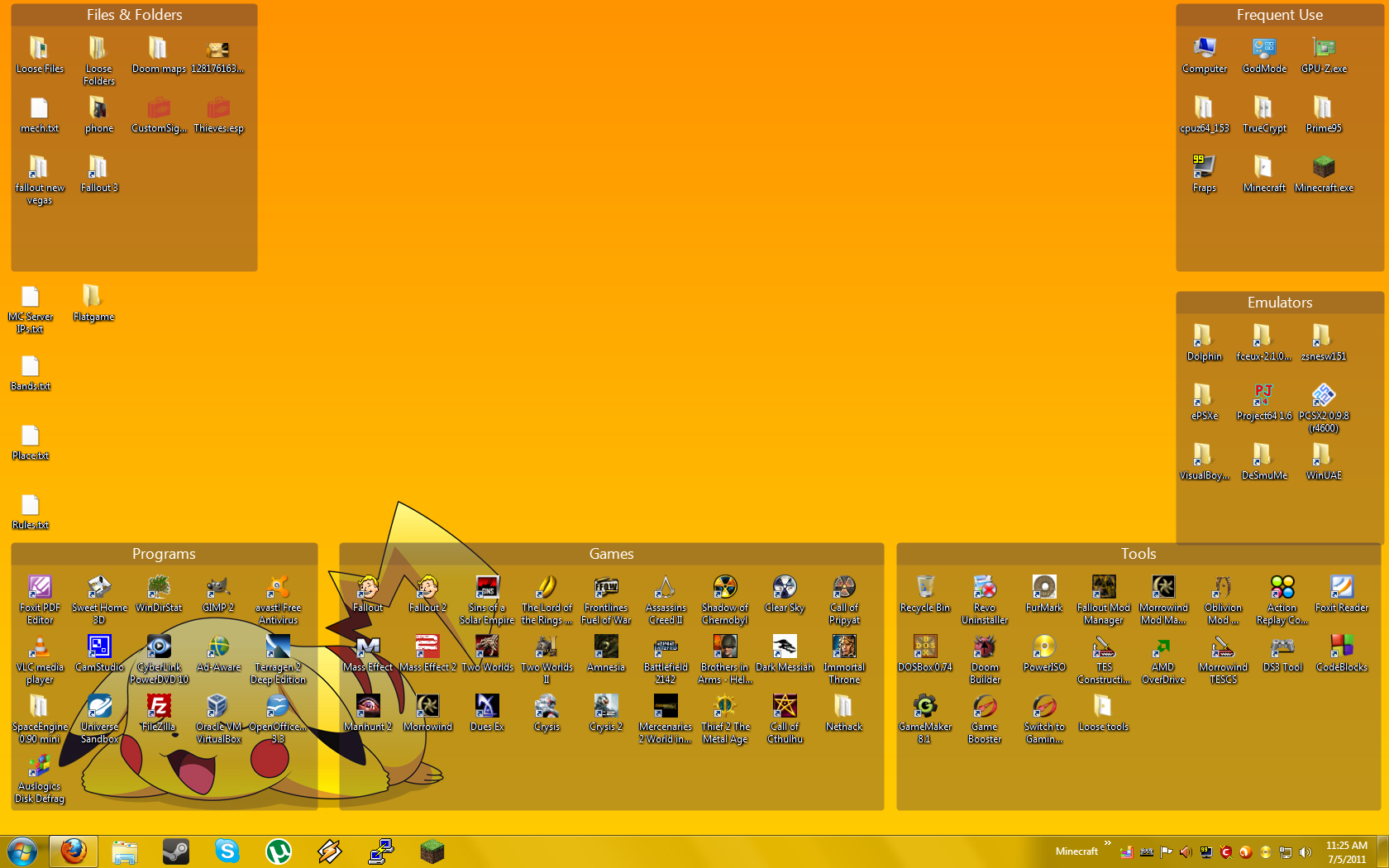Open Winamp from the taskbar

pyautogui.click(x=330, y=851)
